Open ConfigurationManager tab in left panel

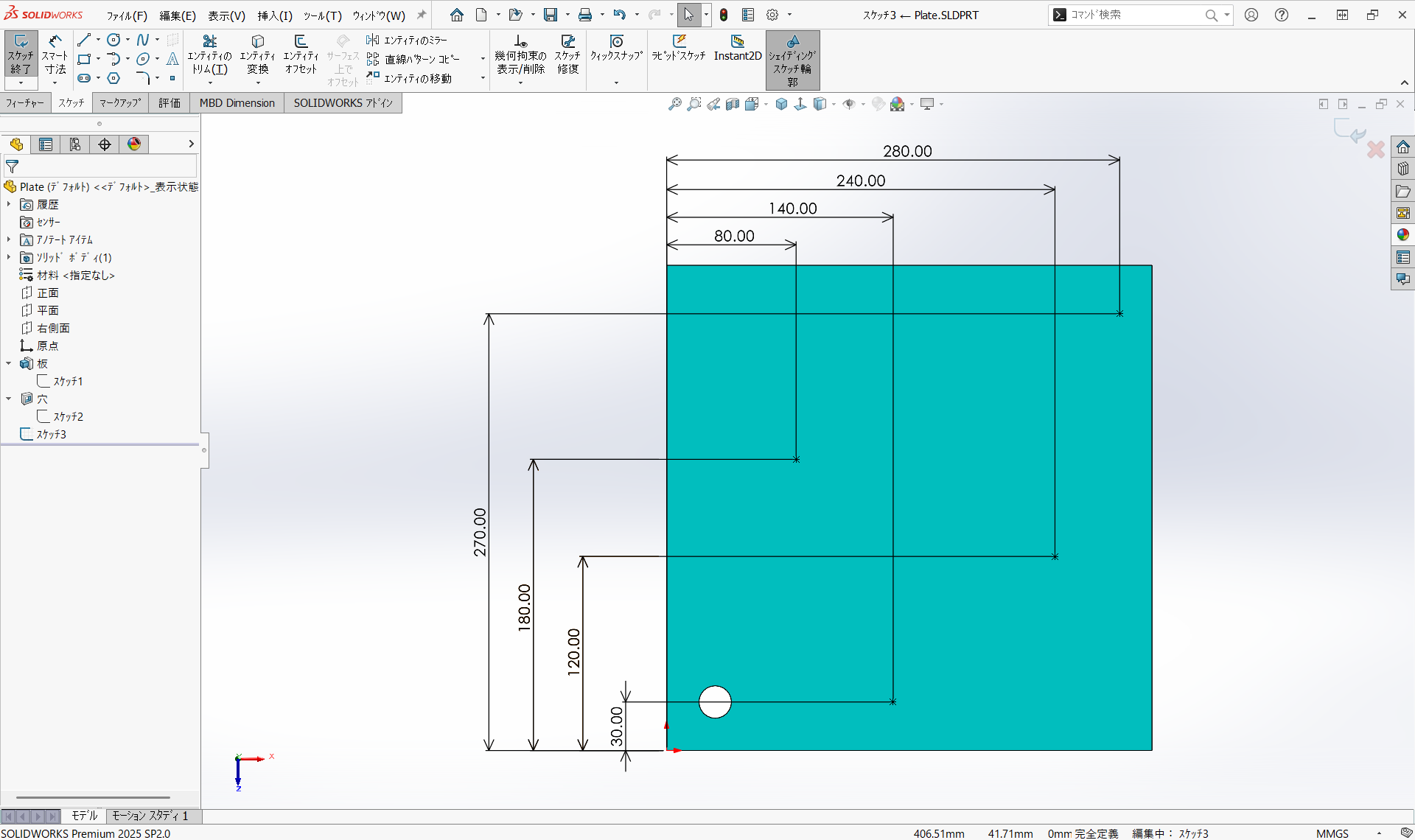pyautogui.click(x=75, y=144)
